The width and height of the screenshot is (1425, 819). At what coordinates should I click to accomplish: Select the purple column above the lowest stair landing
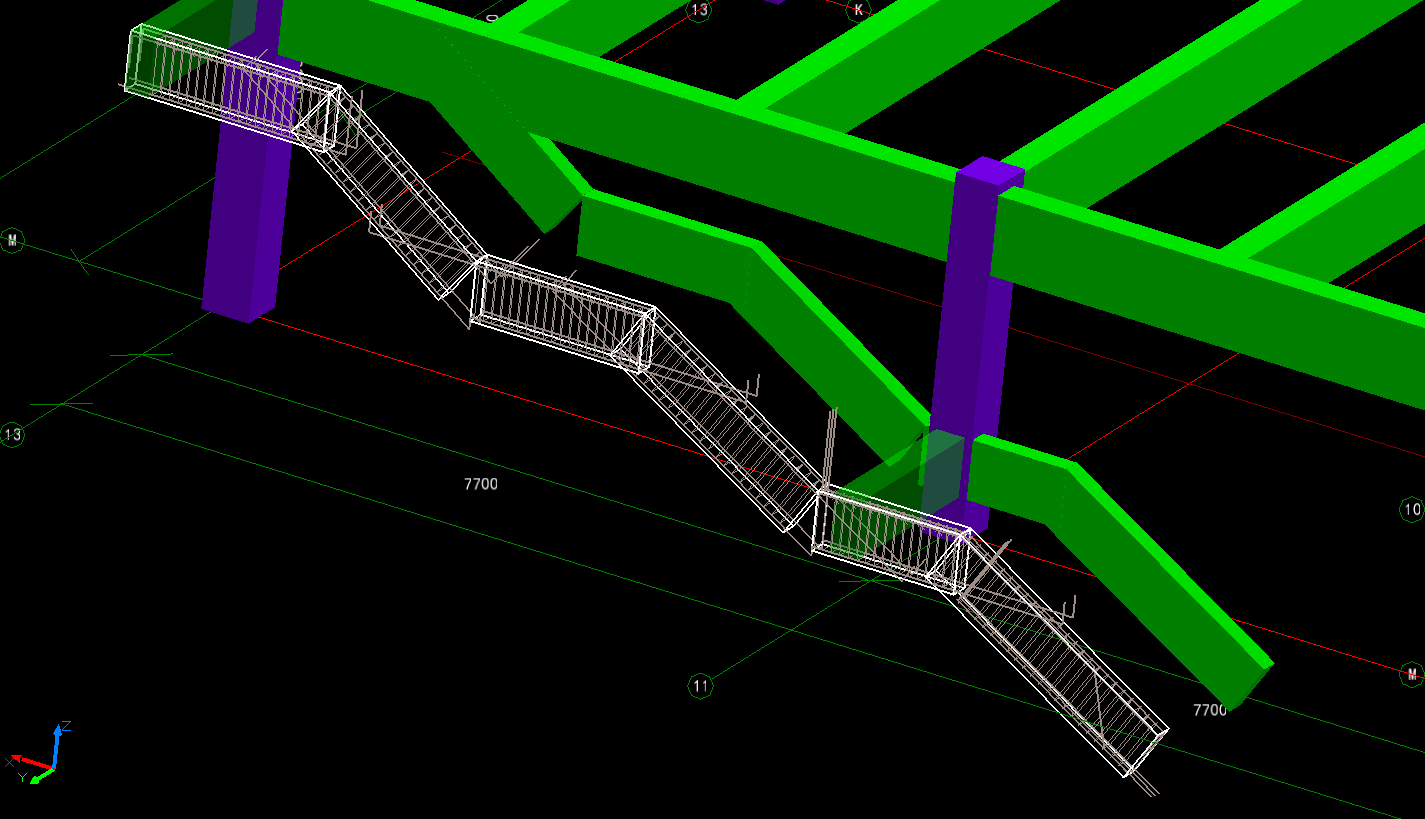coord(972,340)
